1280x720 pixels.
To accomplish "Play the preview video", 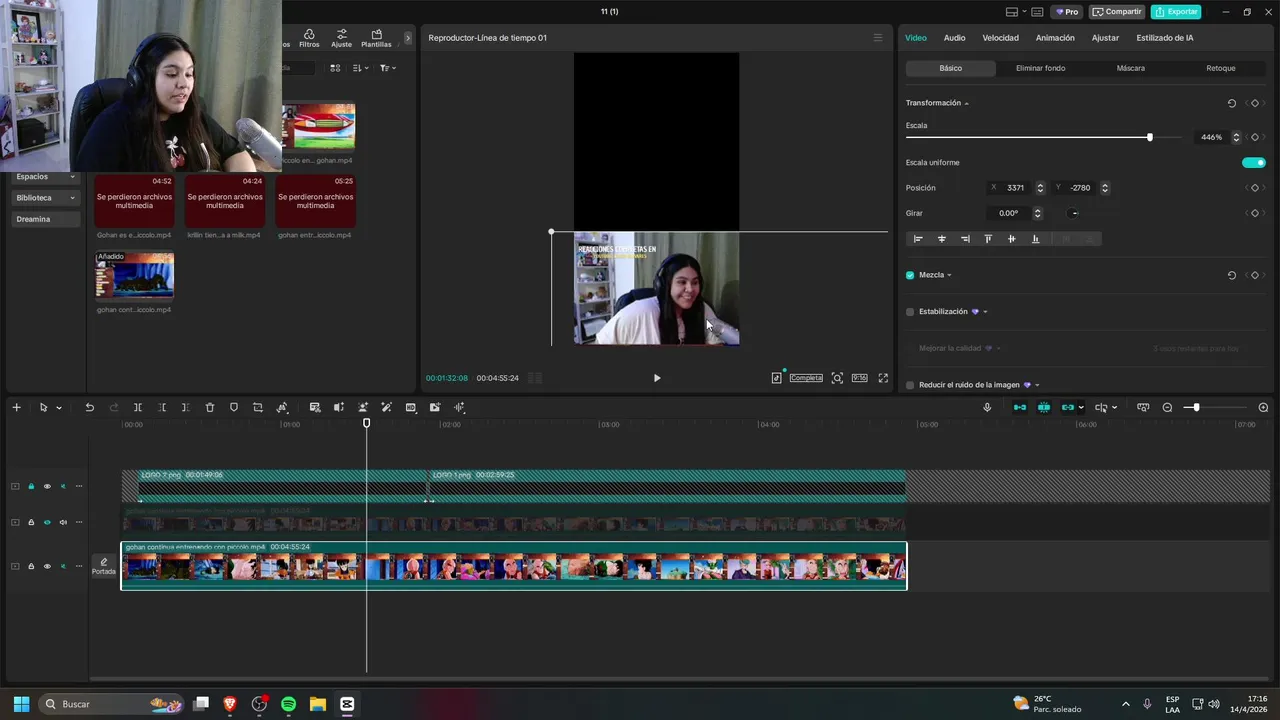I will click(657, 378).
